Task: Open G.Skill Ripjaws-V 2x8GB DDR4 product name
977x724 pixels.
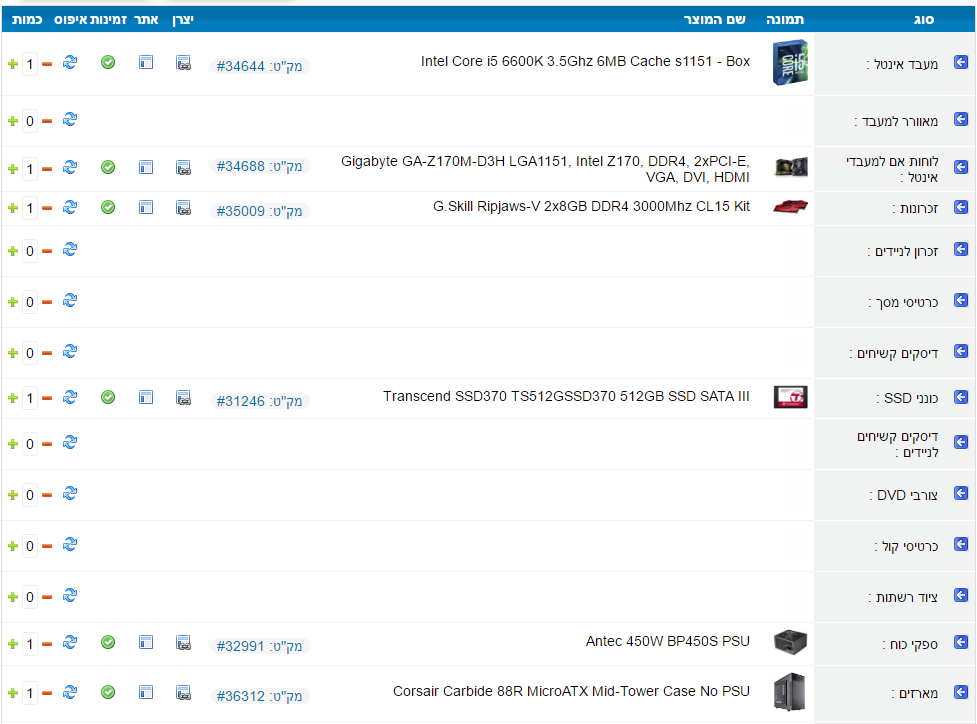Action: pyautogui.click(x=591, y=207)
